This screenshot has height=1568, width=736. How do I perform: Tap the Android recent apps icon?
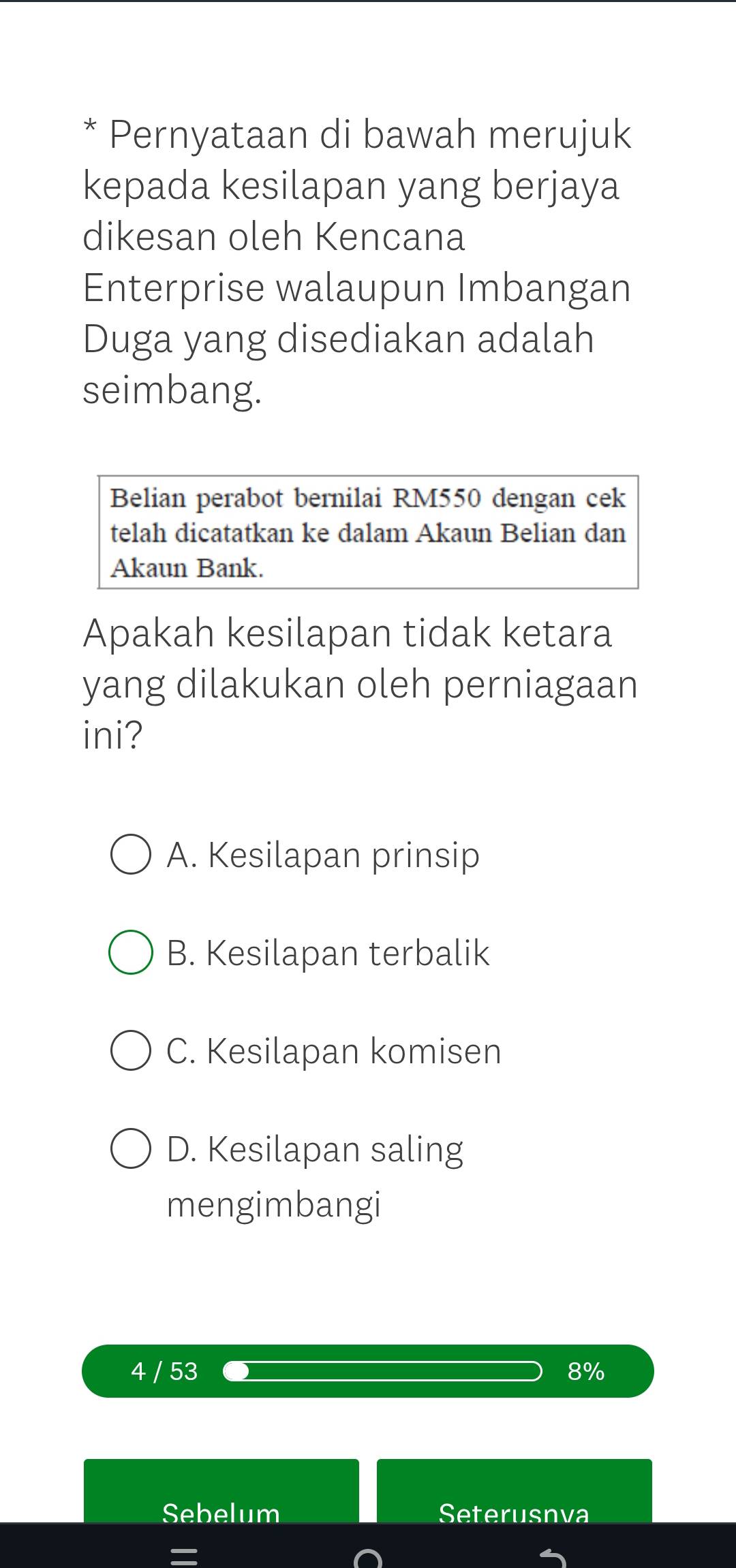pos(183,1552)
